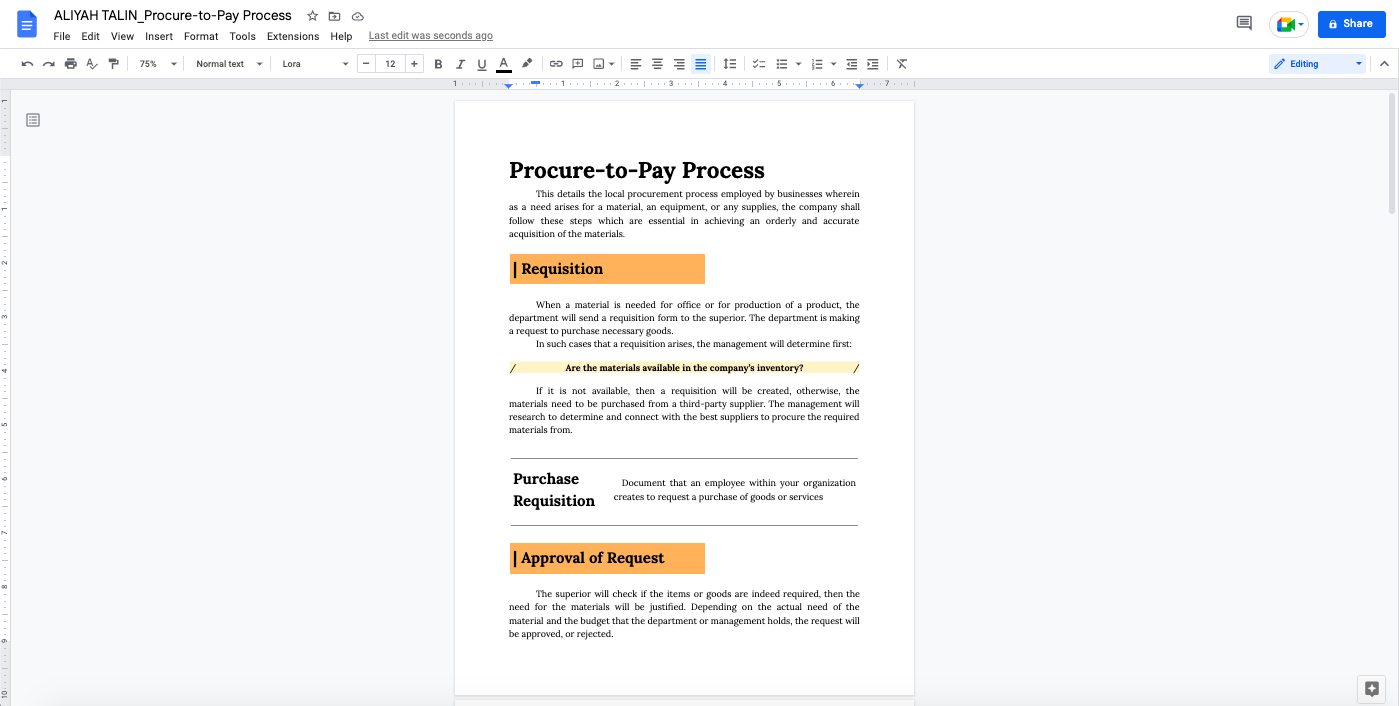The image size is (1399, 706).
Task: Open the Google Meet call dropdown
Action: point(1289,24)
